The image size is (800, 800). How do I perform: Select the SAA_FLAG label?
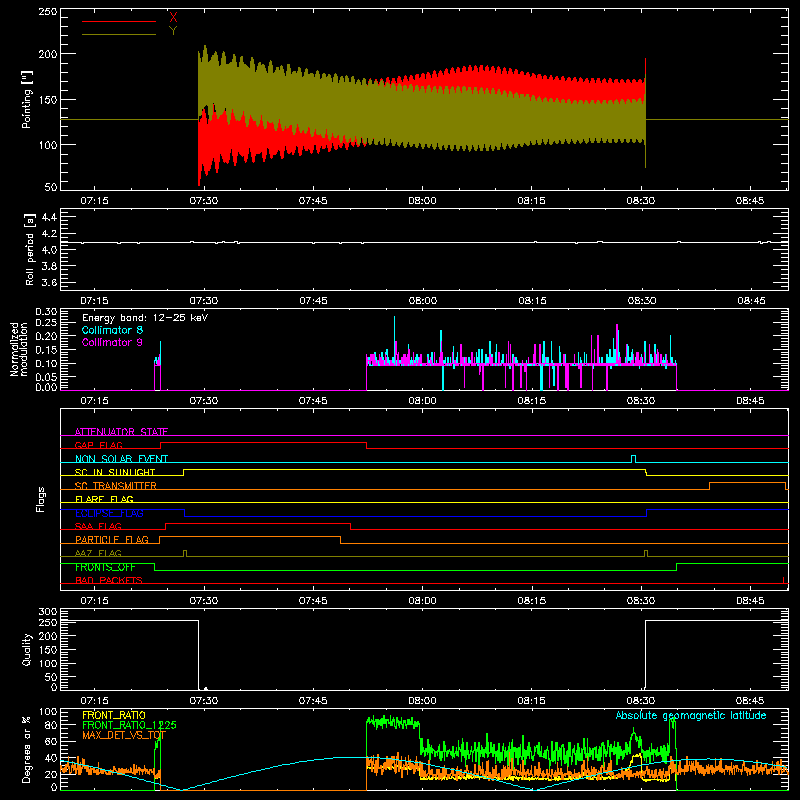[x=98, y=526]
